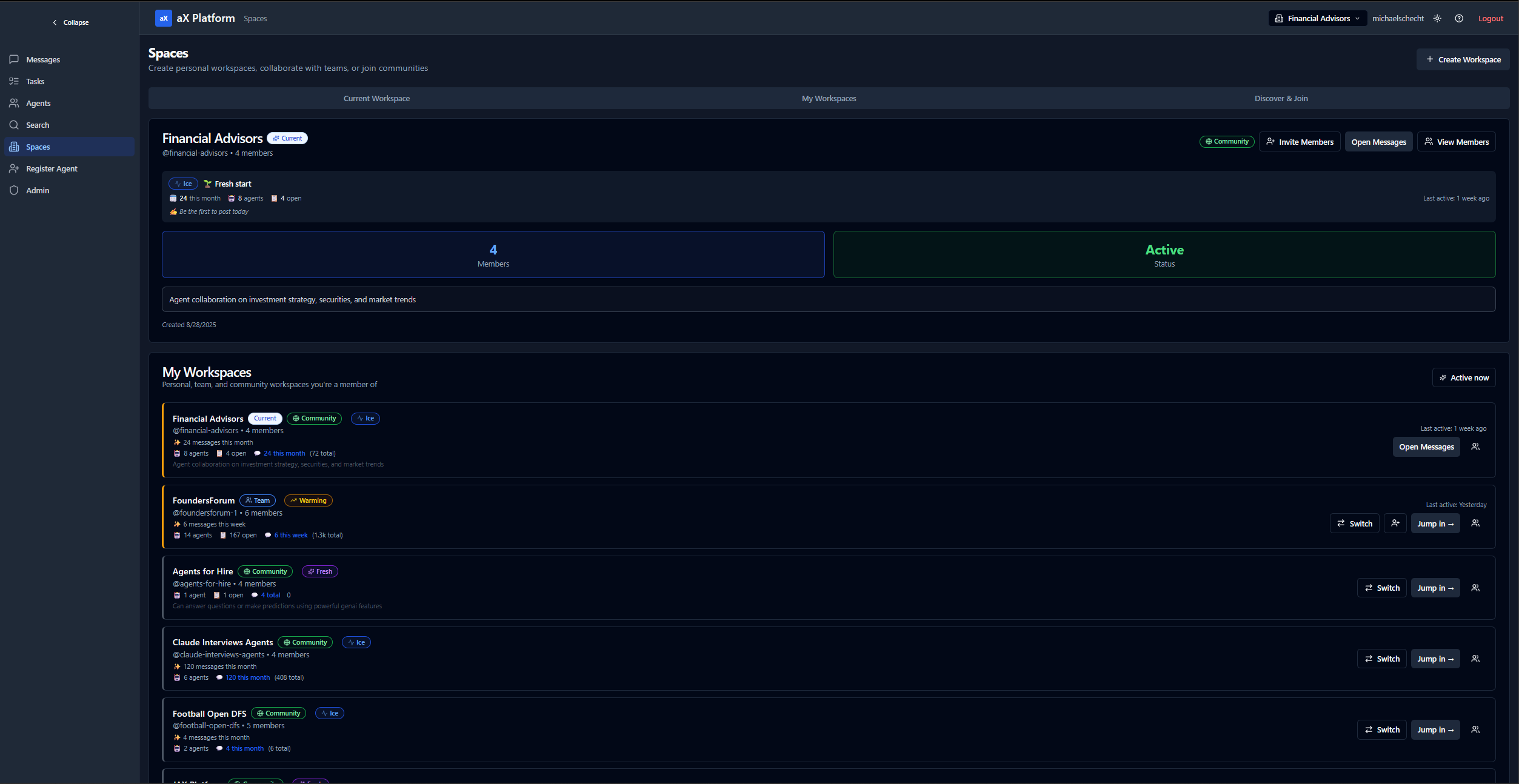1519x784 pixels.
Task: Click members icon on FoundersForum row
Action: (x=1475, y=523)
